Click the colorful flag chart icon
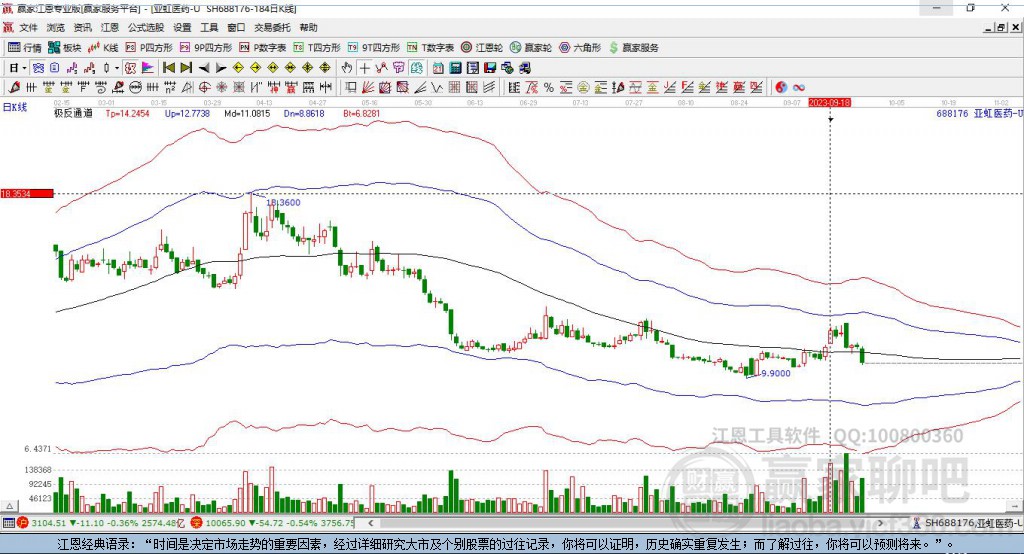The height and width of the screenshot is (554, 1024). point(148,68)
